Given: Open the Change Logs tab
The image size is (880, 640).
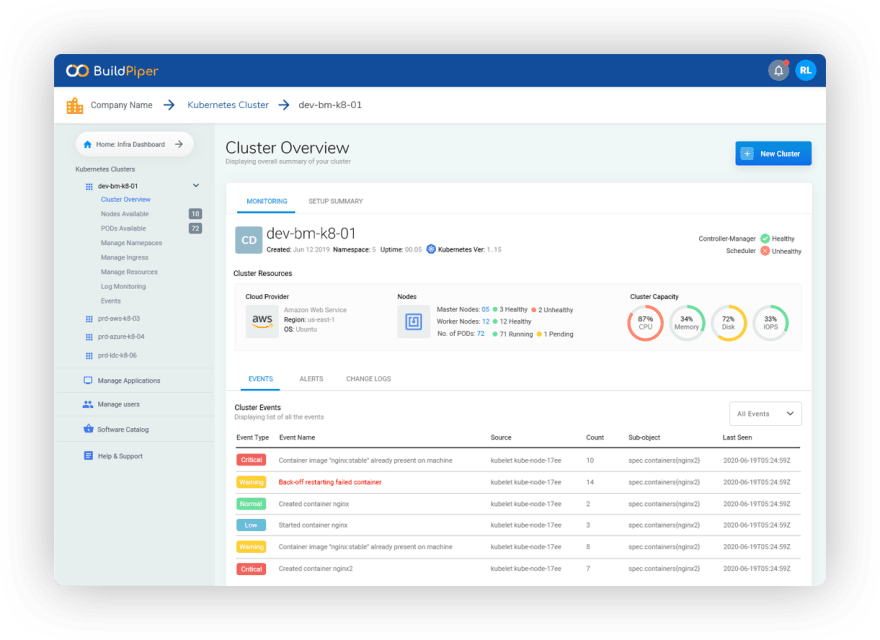Looking at the screenshot, I should 368,379.
